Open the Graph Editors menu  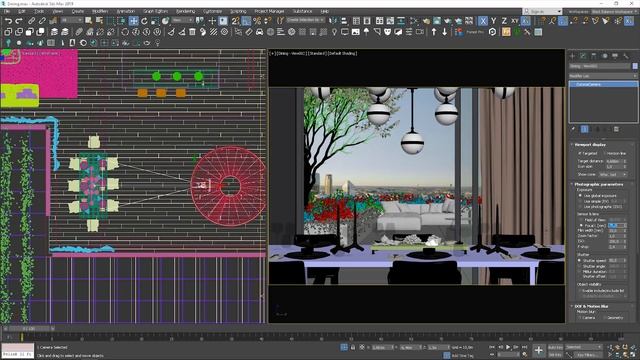[x=155, y=11]
